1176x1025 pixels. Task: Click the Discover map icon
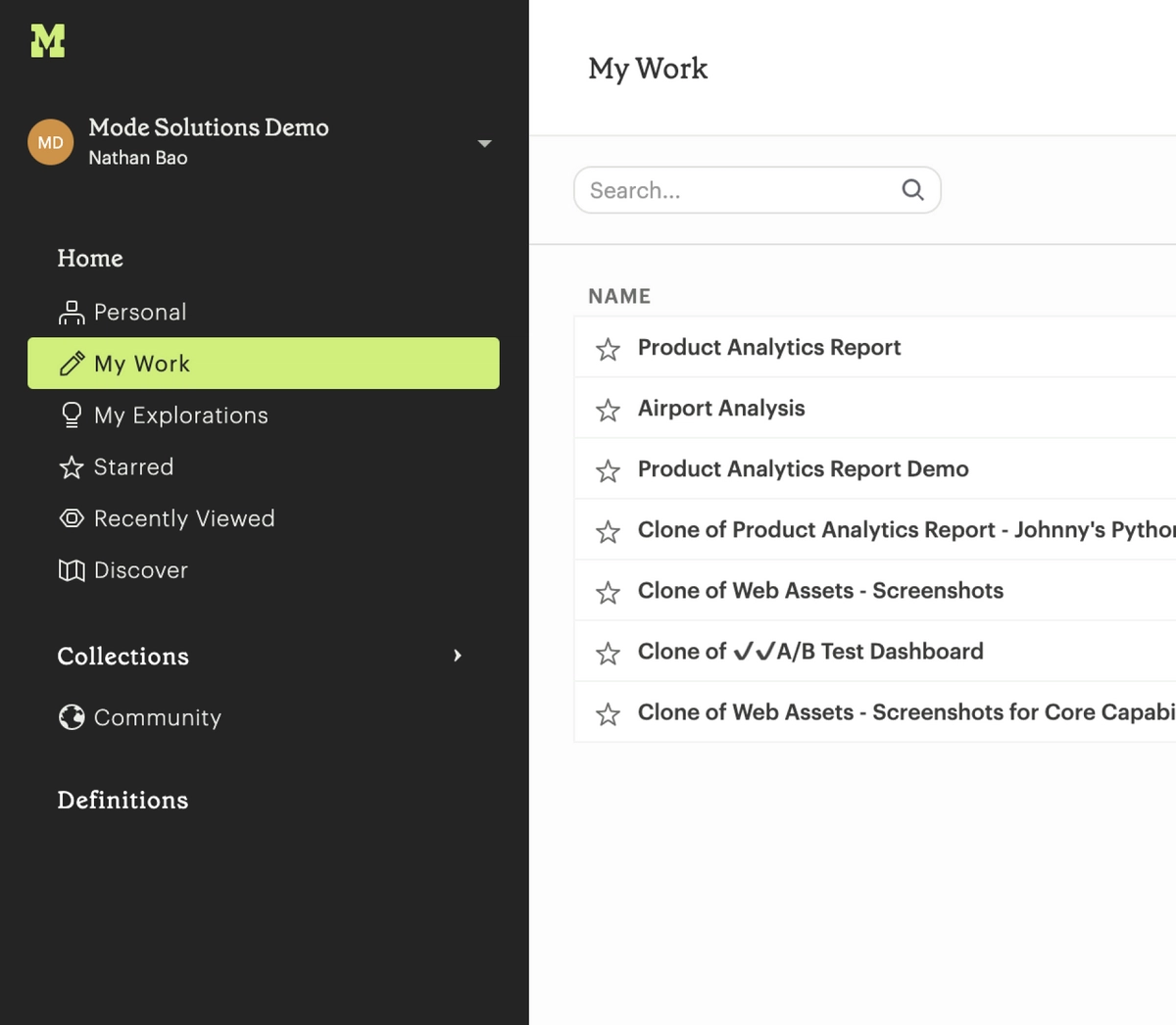pyautogui.click(x=72, y=570)
